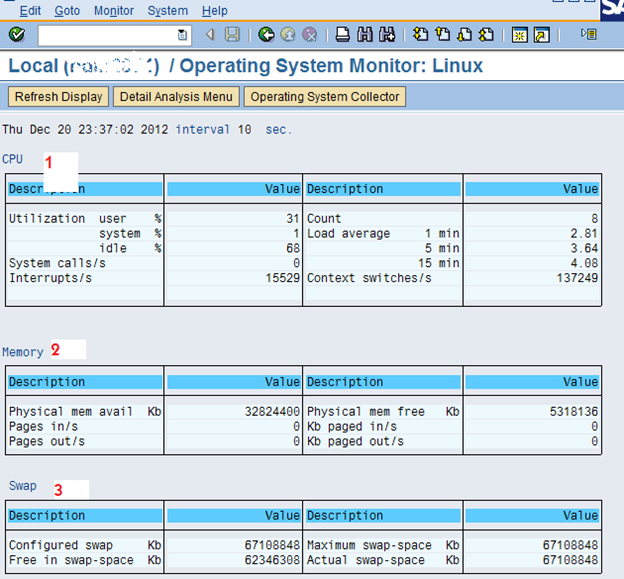The image size is (624, 579).
Task: Click the 5 min load average value 3.64
Action: pyautogui.click(x=584, y=248)
